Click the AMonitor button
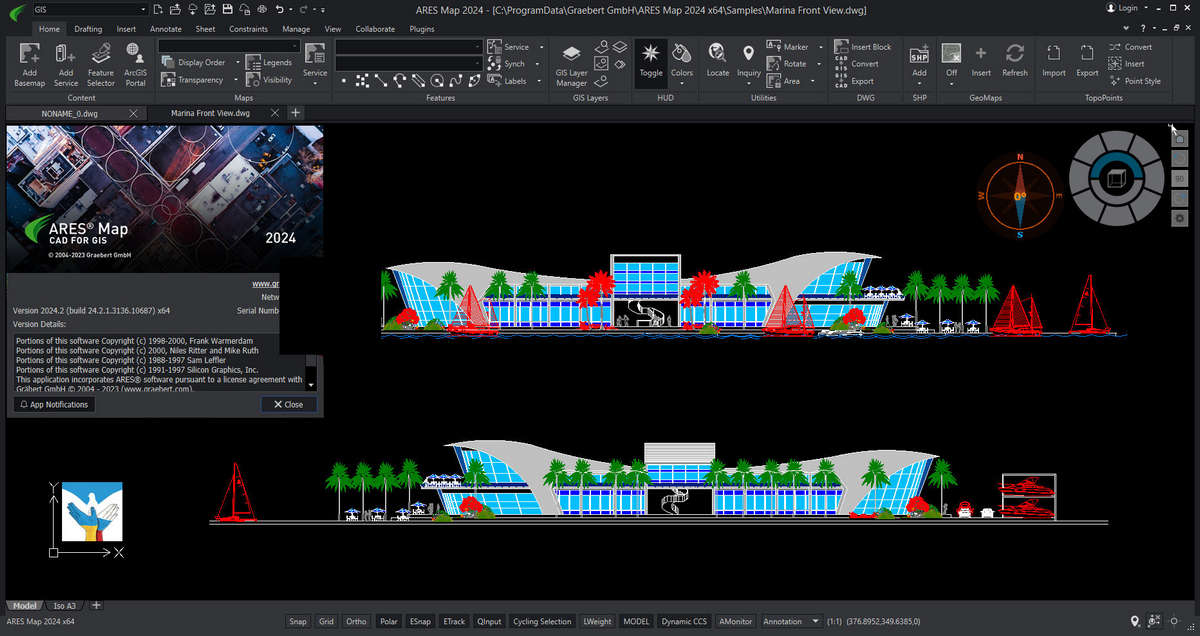Viewport: 1200px width, 636px height. [736, 621]
